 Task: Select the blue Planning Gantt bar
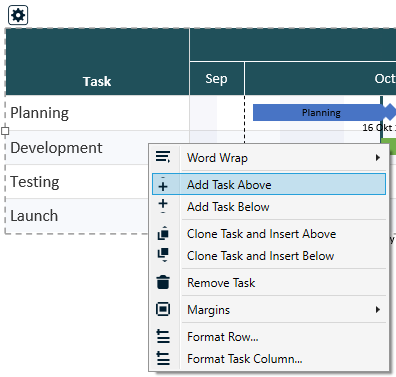pos(318,113)
